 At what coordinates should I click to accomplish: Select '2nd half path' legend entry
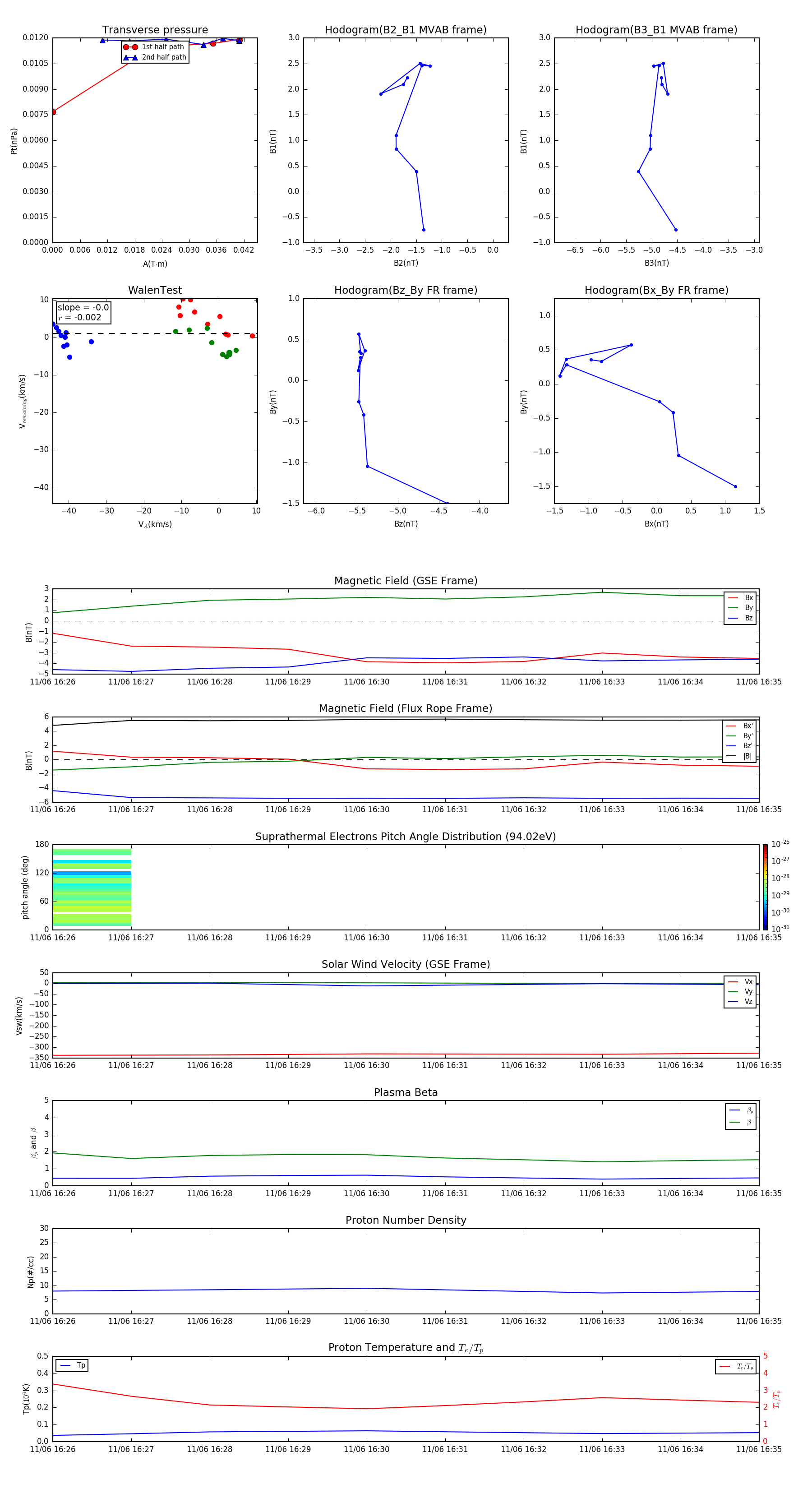click(155, 57)
